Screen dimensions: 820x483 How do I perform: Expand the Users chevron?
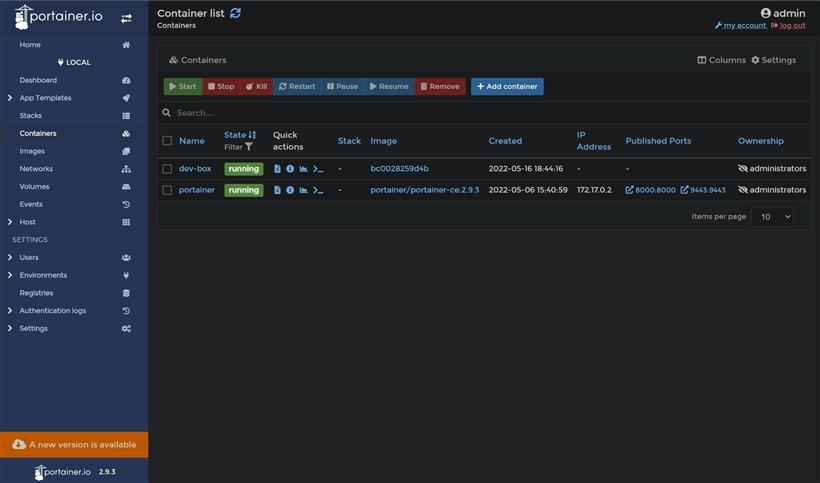(10, 257)
